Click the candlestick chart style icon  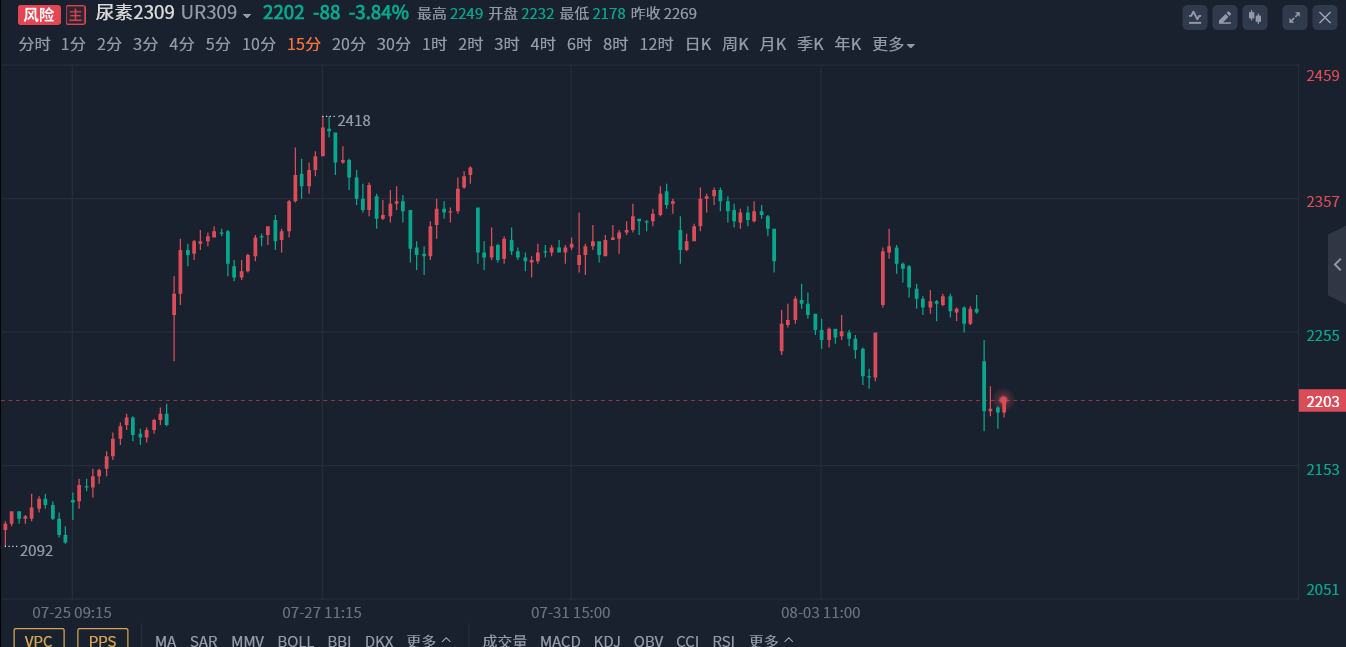pyautogui.click(x=1256, y=17)
